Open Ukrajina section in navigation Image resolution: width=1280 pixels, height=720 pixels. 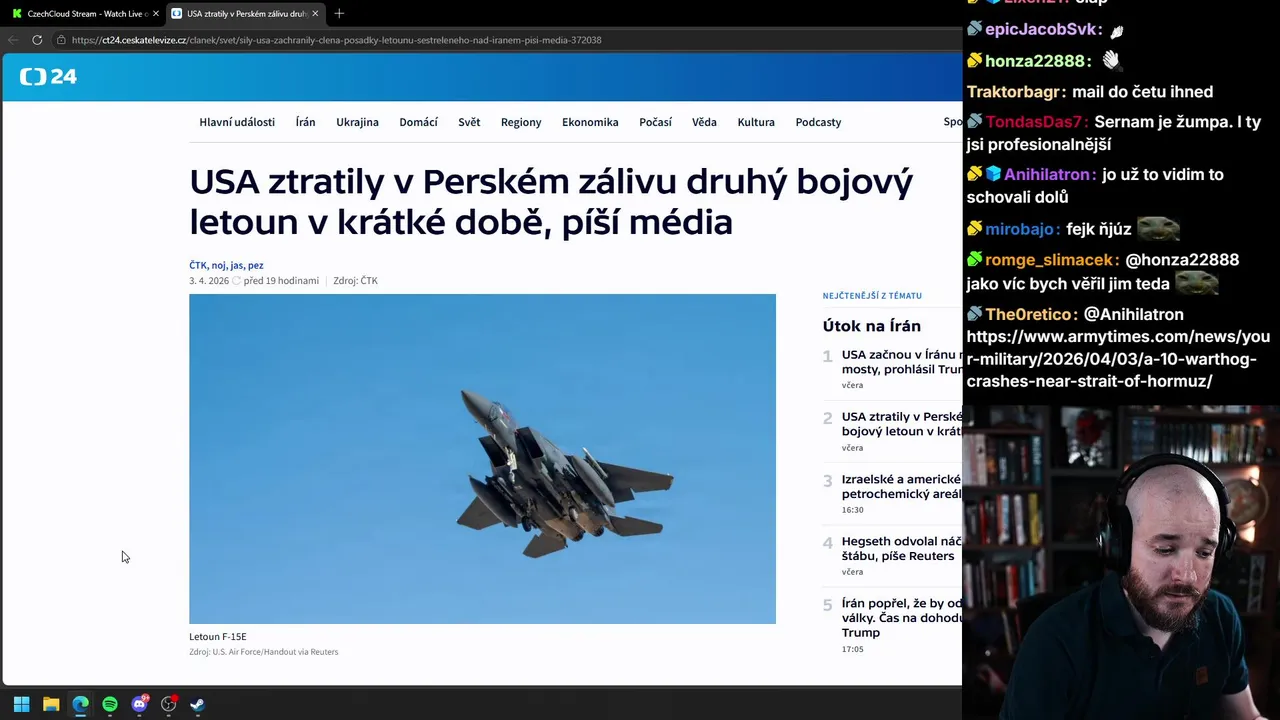click(x=357, y=122)
